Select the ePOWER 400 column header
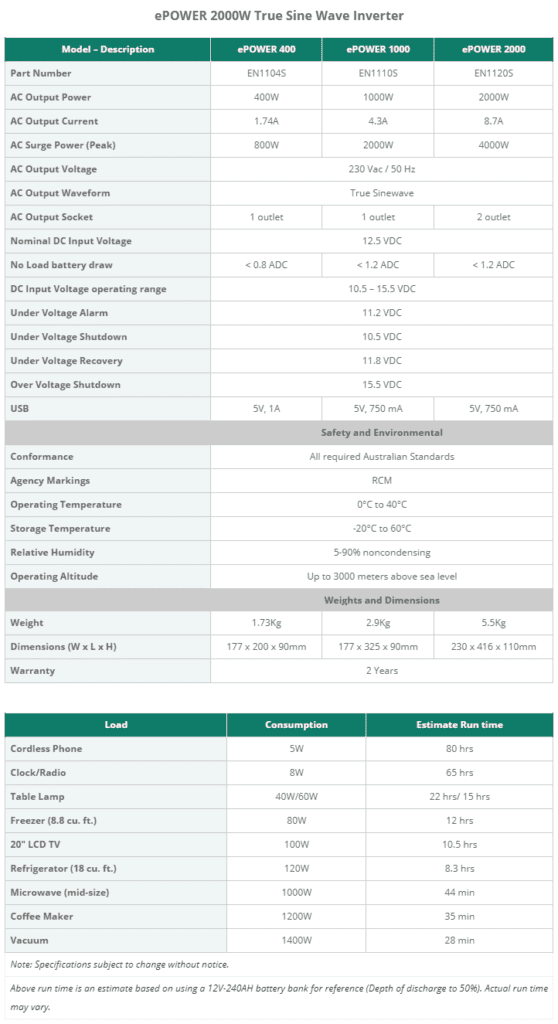The image size is (558, 1024). point(266,49)
